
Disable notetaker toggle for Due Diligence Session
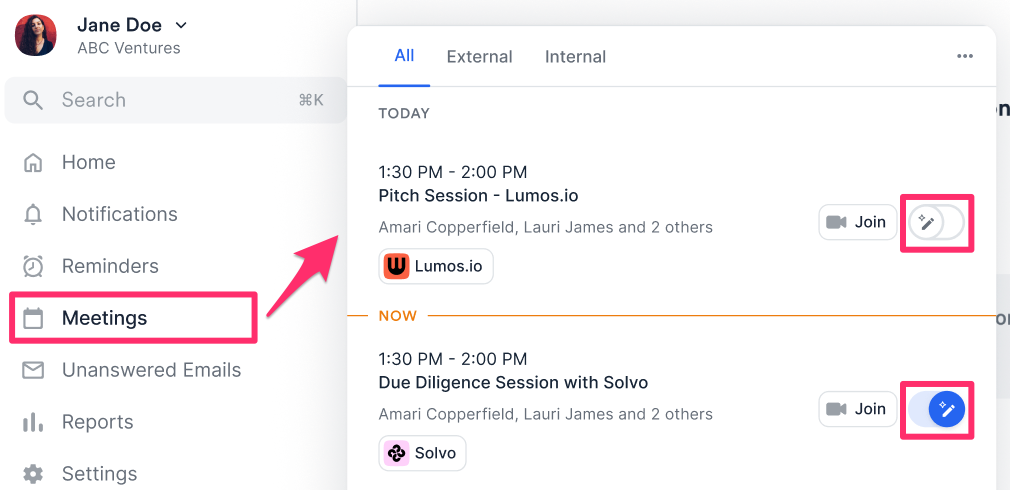point(938,408)
